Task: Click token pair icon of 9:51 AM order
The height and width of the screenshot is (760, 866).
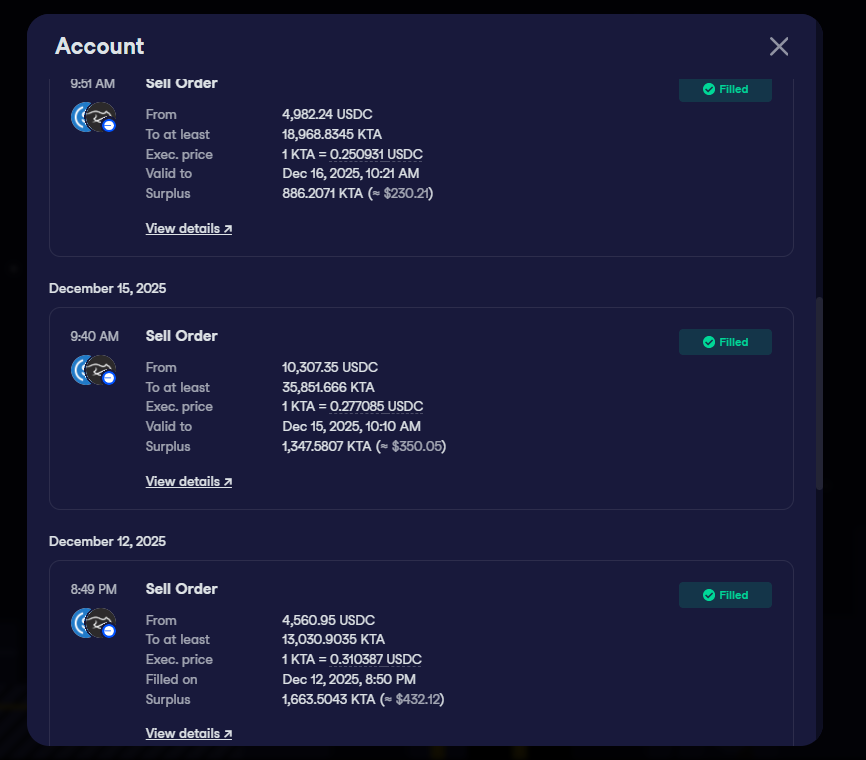Action: tap(93, 117)
